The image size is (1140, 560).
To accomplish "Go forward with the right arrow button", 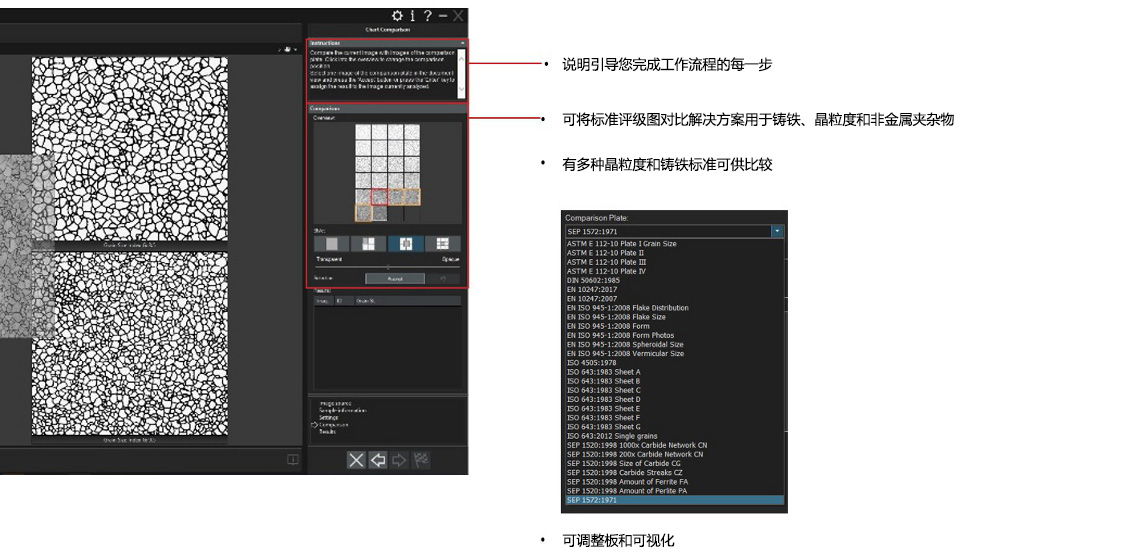I will pyautogui.click(x=399, y=460).
